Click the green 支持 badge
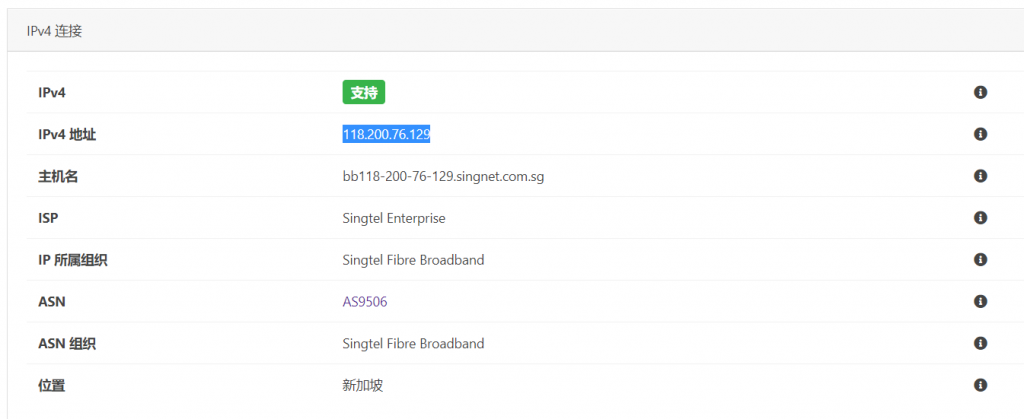 pyautogui.click(x=364, y=93)
